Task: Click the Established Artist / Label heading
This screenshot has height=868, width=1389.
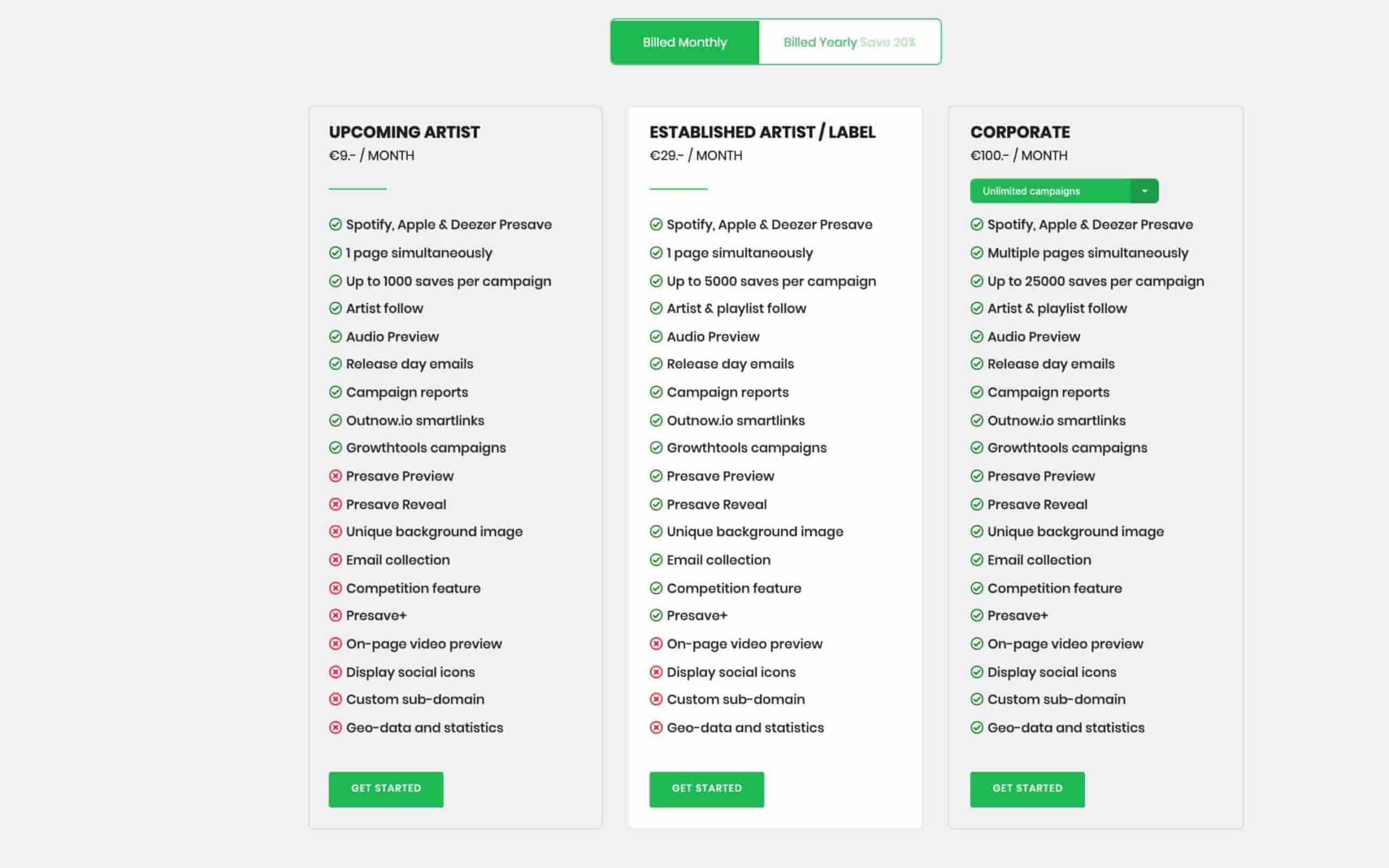Action: tap(762, 132)
